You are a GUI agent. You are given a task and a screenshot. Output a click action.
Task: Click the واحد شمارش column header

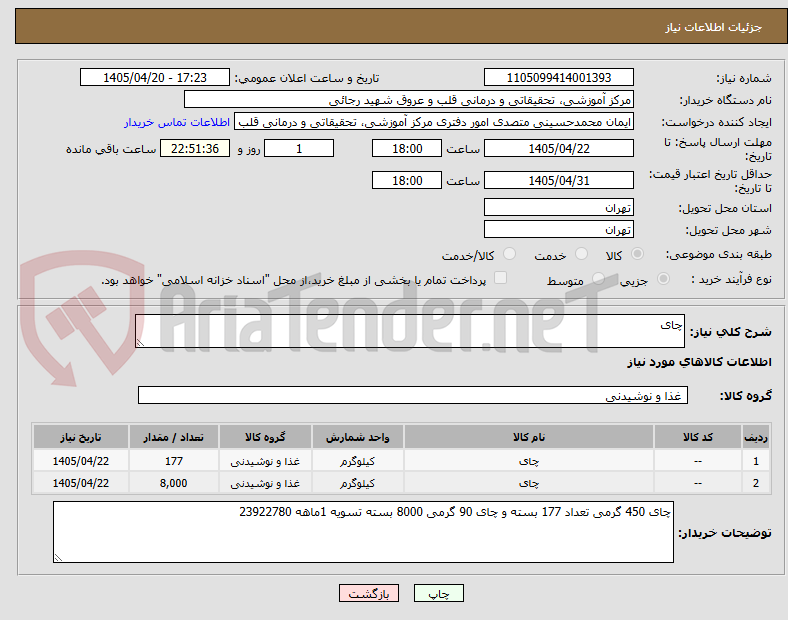pos(357,437)
